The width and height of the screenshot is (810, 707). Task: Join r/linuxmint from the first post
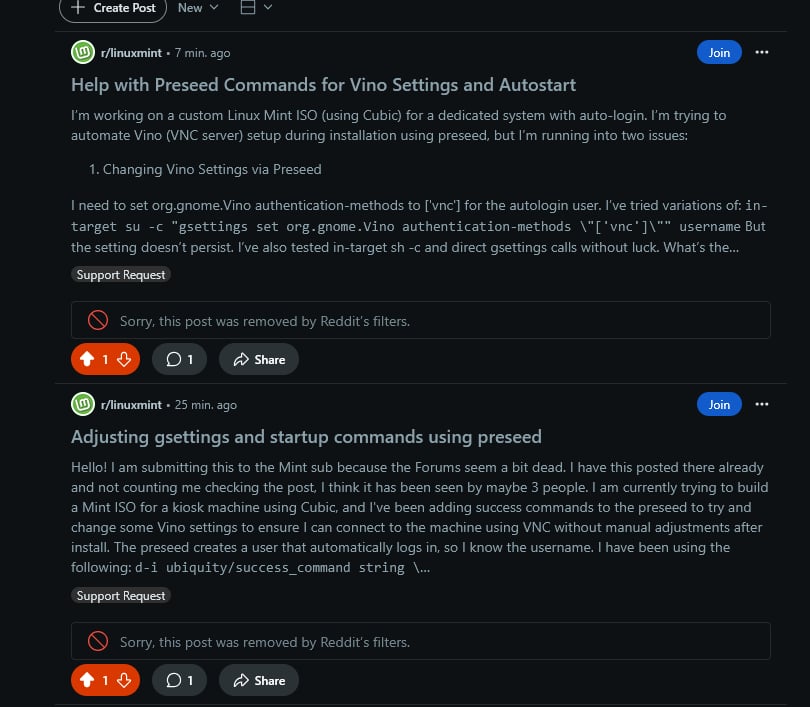719,52
